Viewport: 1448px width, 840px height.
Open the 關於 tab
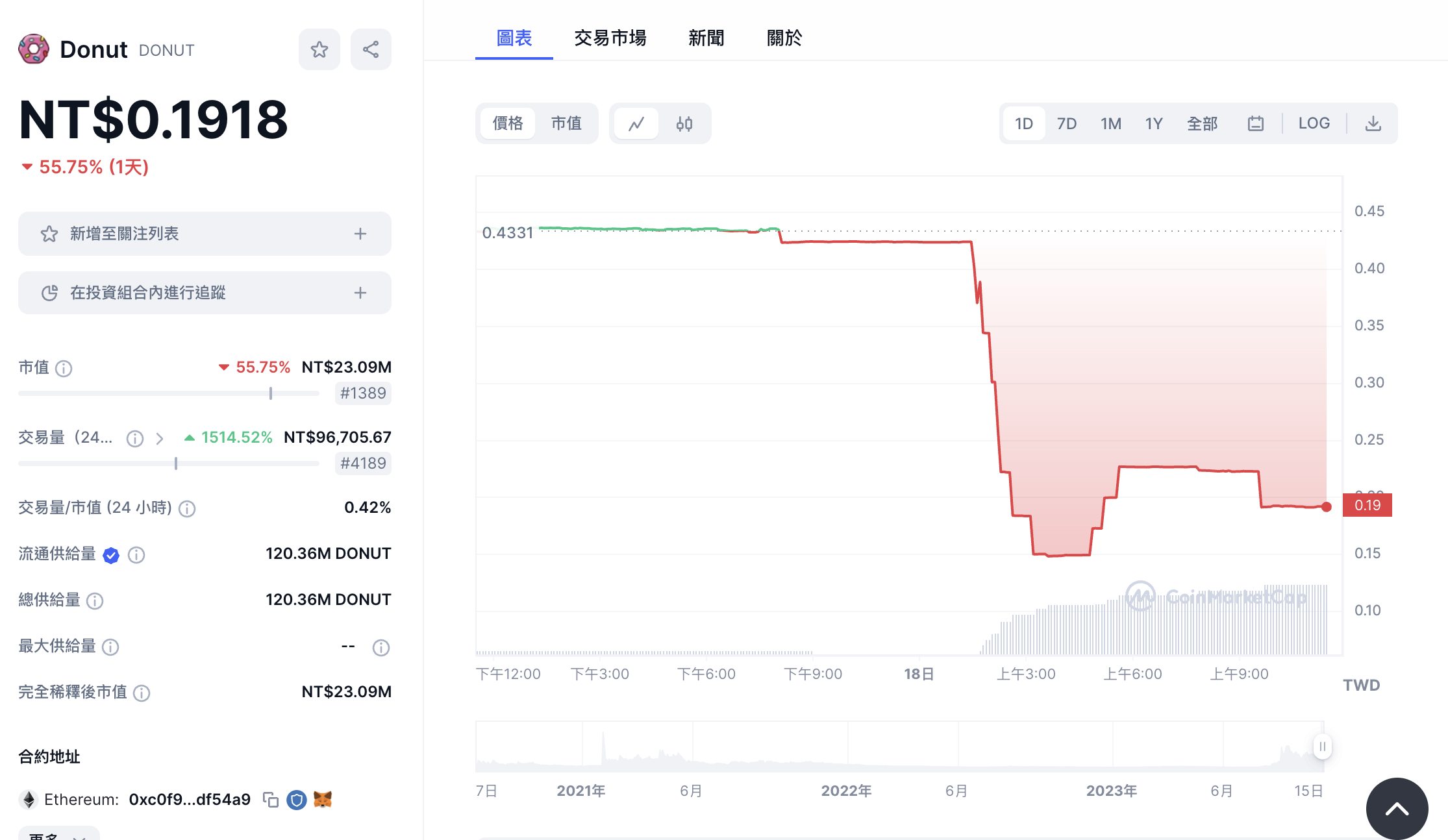[x=784, y=38]
